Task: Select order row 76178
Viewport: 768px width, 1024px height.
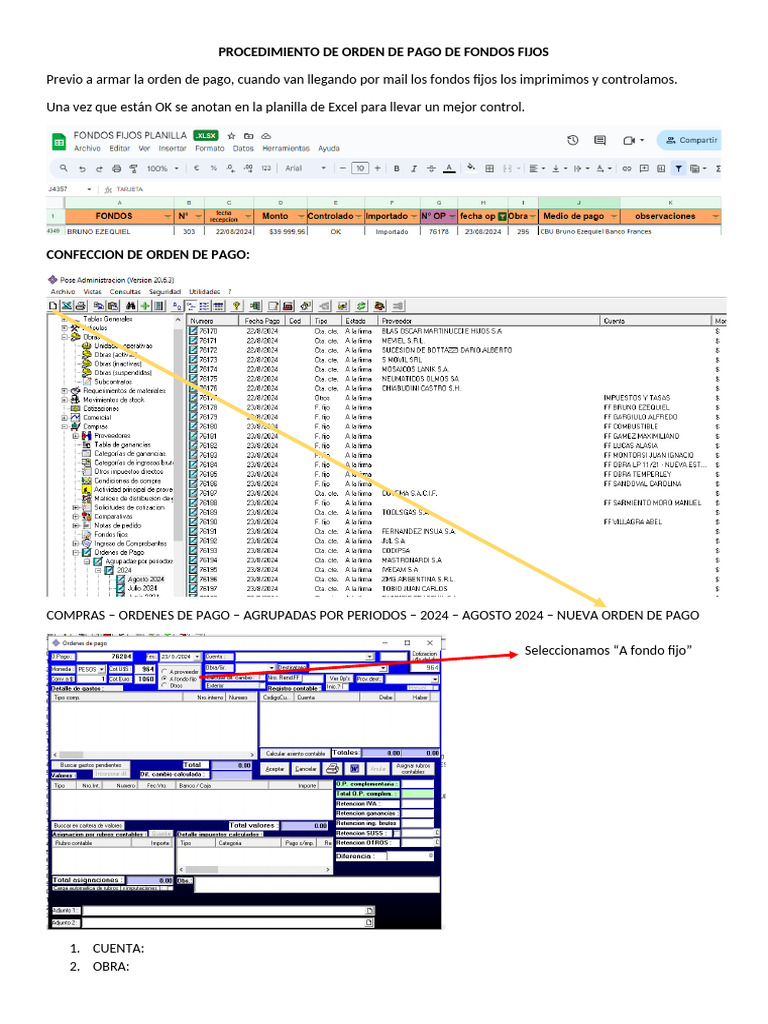Action: tap(208, 408)
